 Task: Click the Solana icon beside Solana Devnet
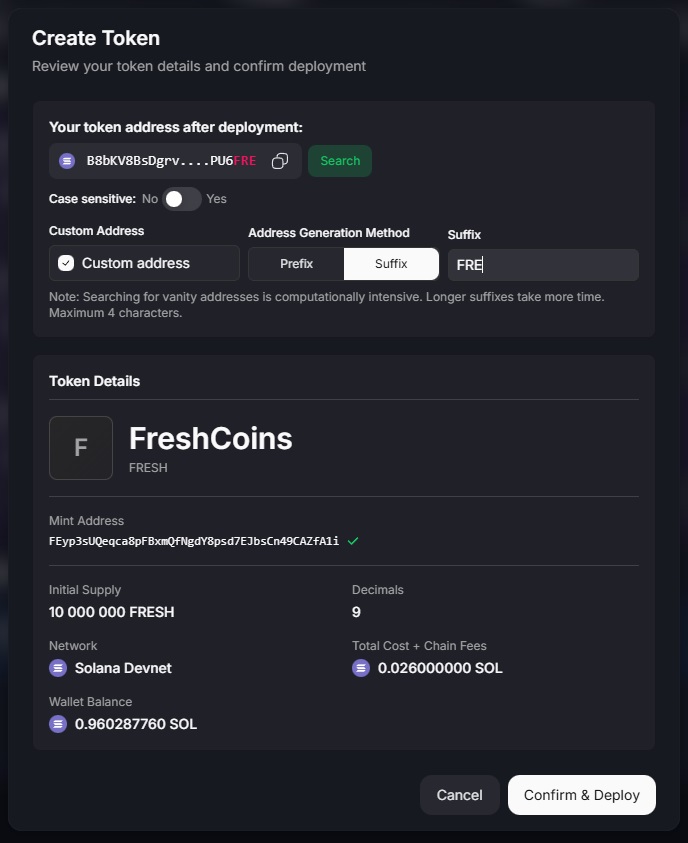(x=58, y=667)
